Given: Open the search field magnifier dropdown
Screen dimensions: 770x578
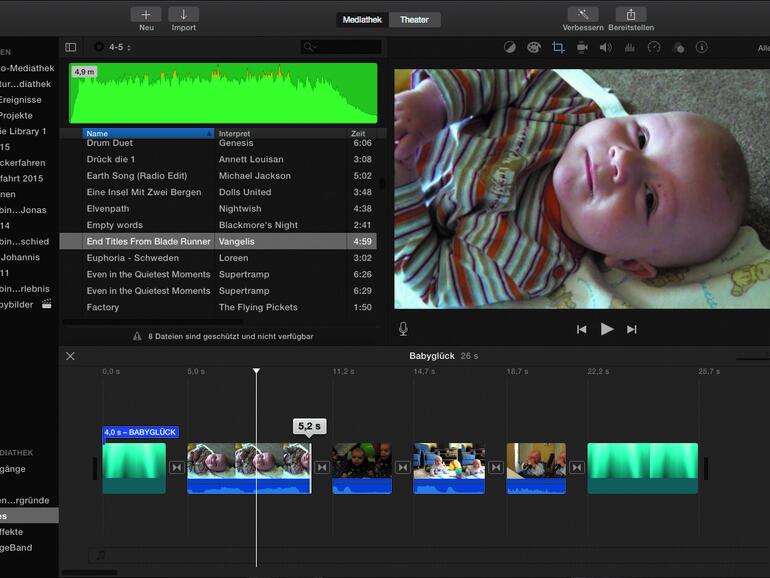Looking at the screenshot, I should tap(311, 47).
